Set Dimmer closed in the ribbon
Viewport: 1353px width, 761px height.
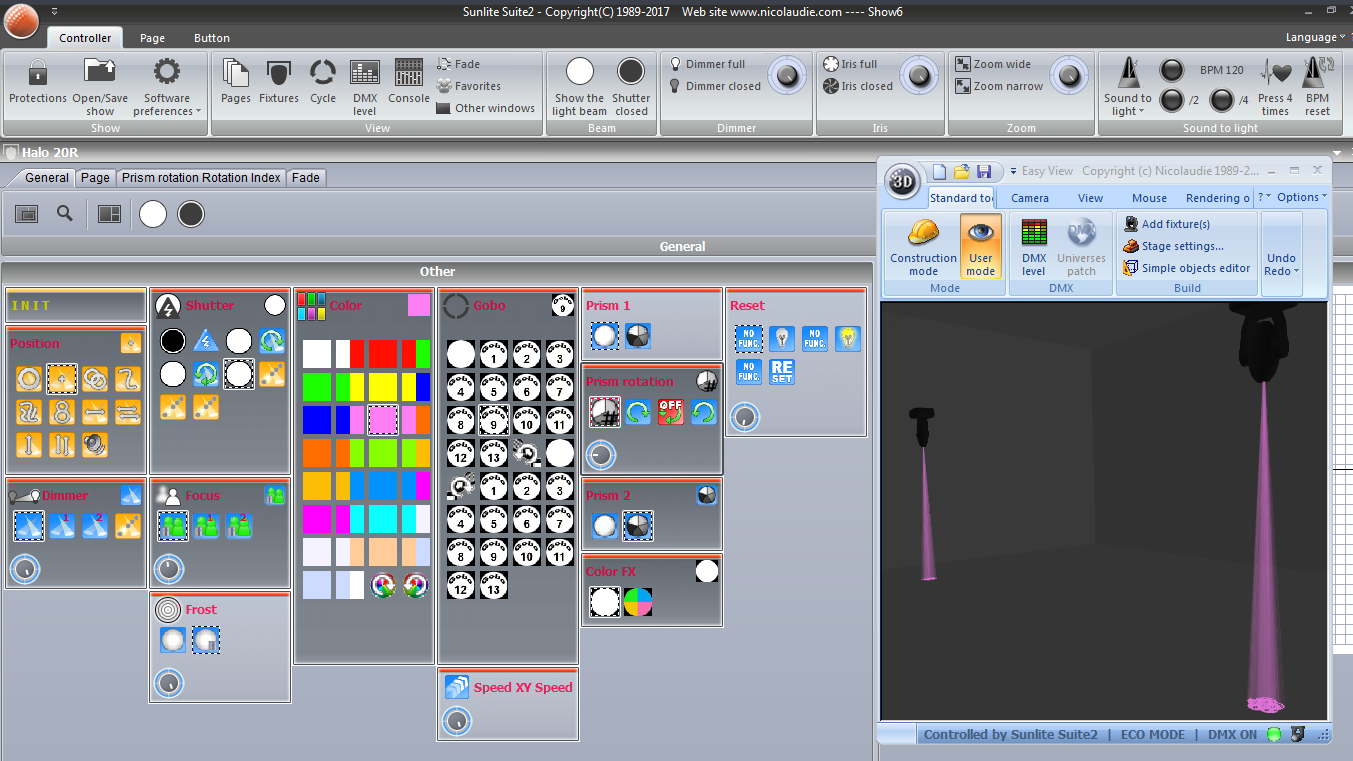[715, 86]
